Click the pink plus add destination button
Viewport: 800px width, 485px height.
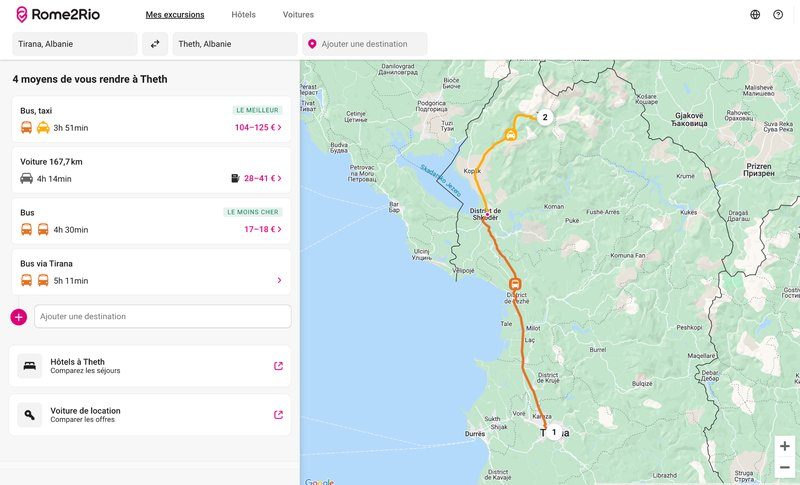[18, 317]
